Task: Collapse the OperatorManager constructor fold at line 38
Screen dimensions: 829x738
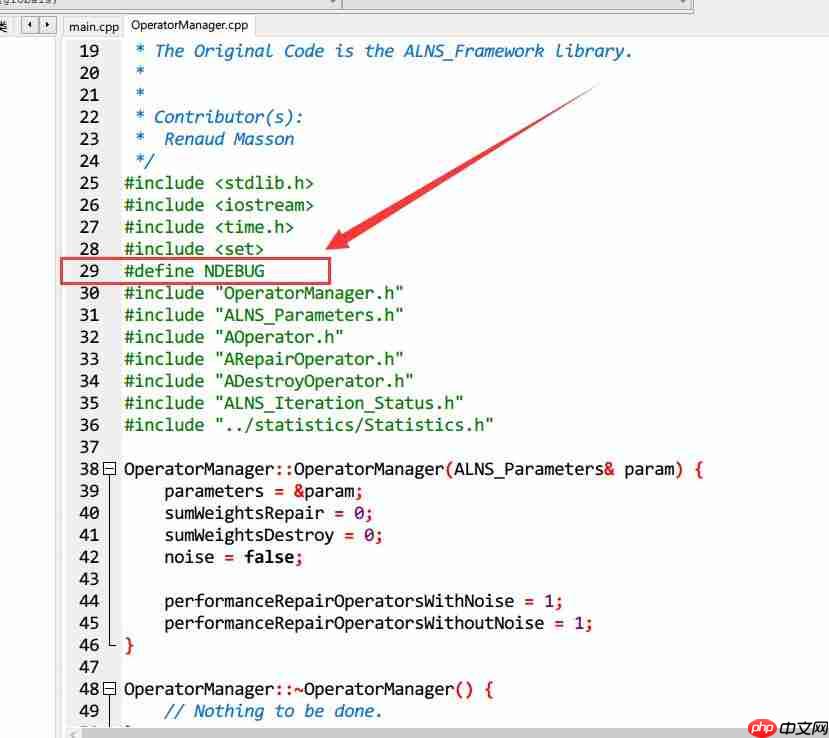Action: 113,469
